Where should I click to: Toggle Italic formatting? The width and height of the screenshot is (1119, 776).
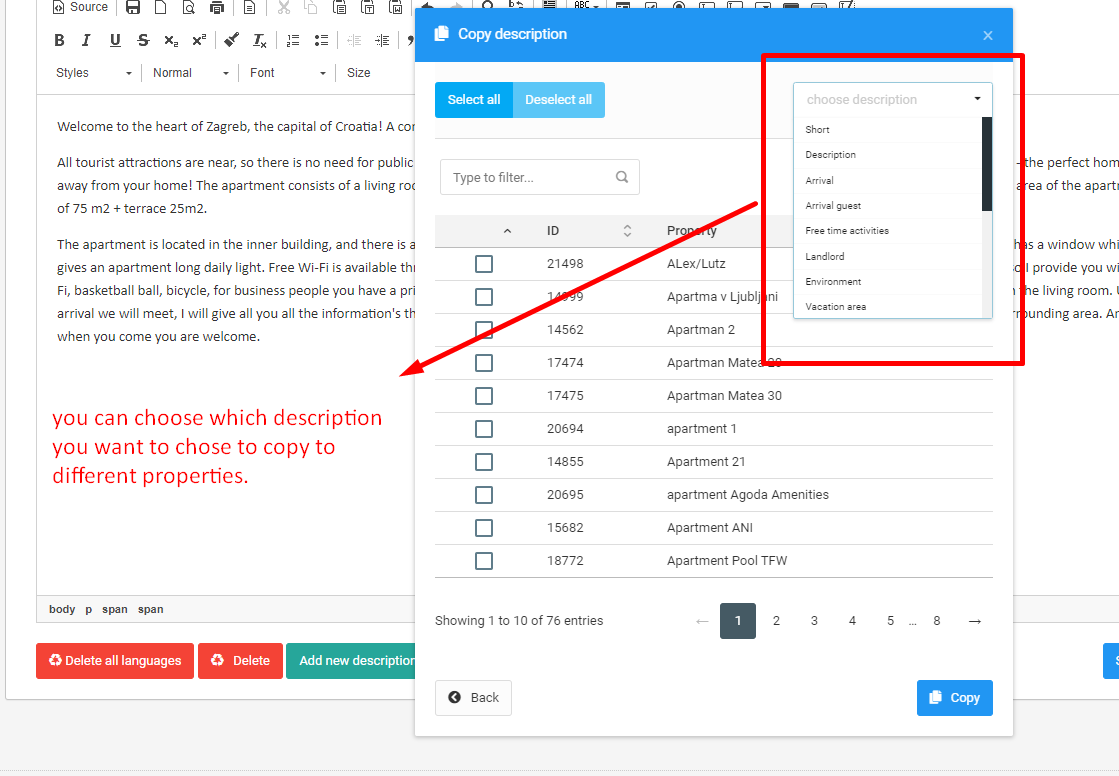tap(86, 40)
